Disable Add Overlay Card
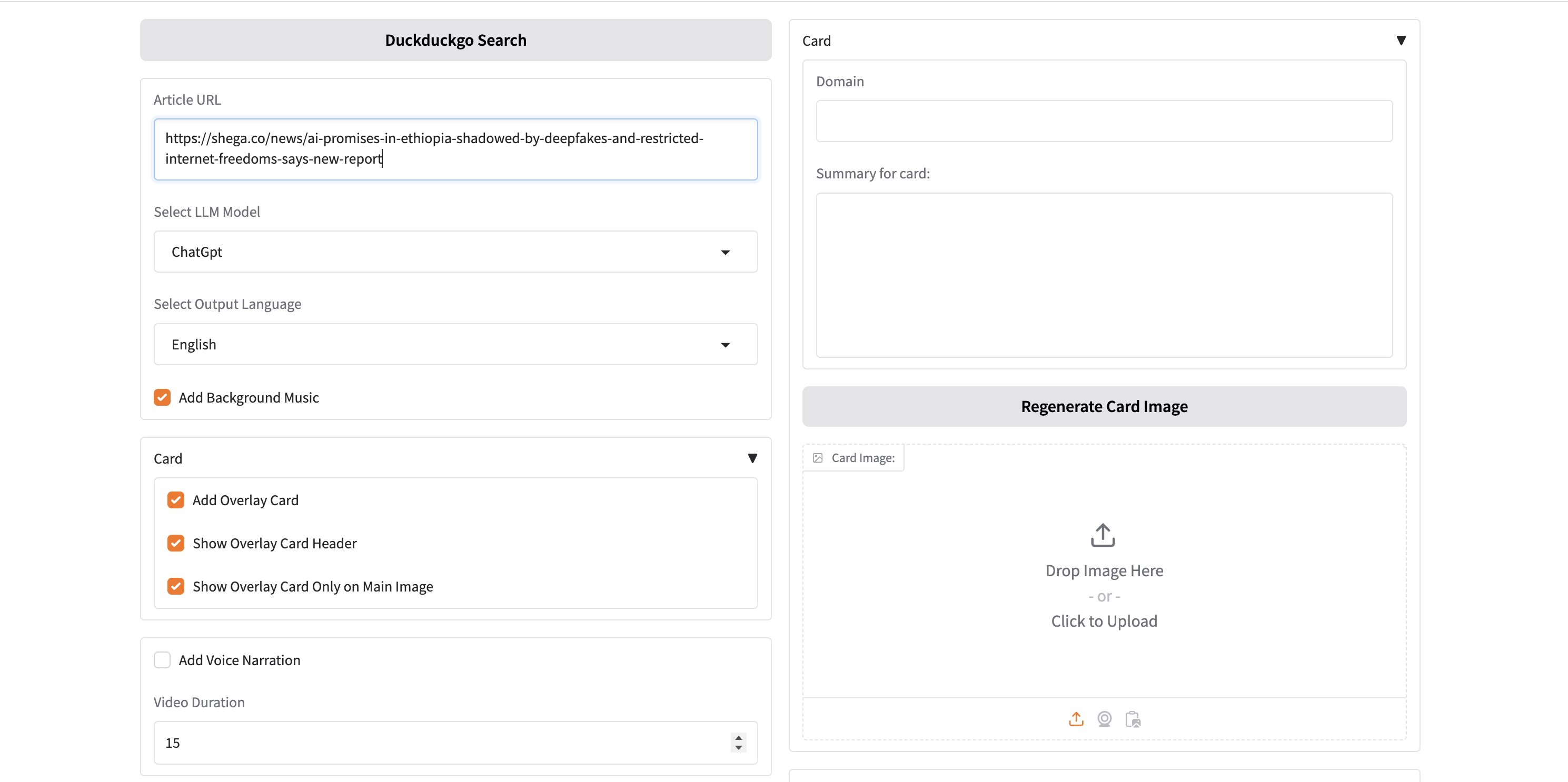This screenshot has height=782, width=1568. pyautogui.click(x=175, y=499)
